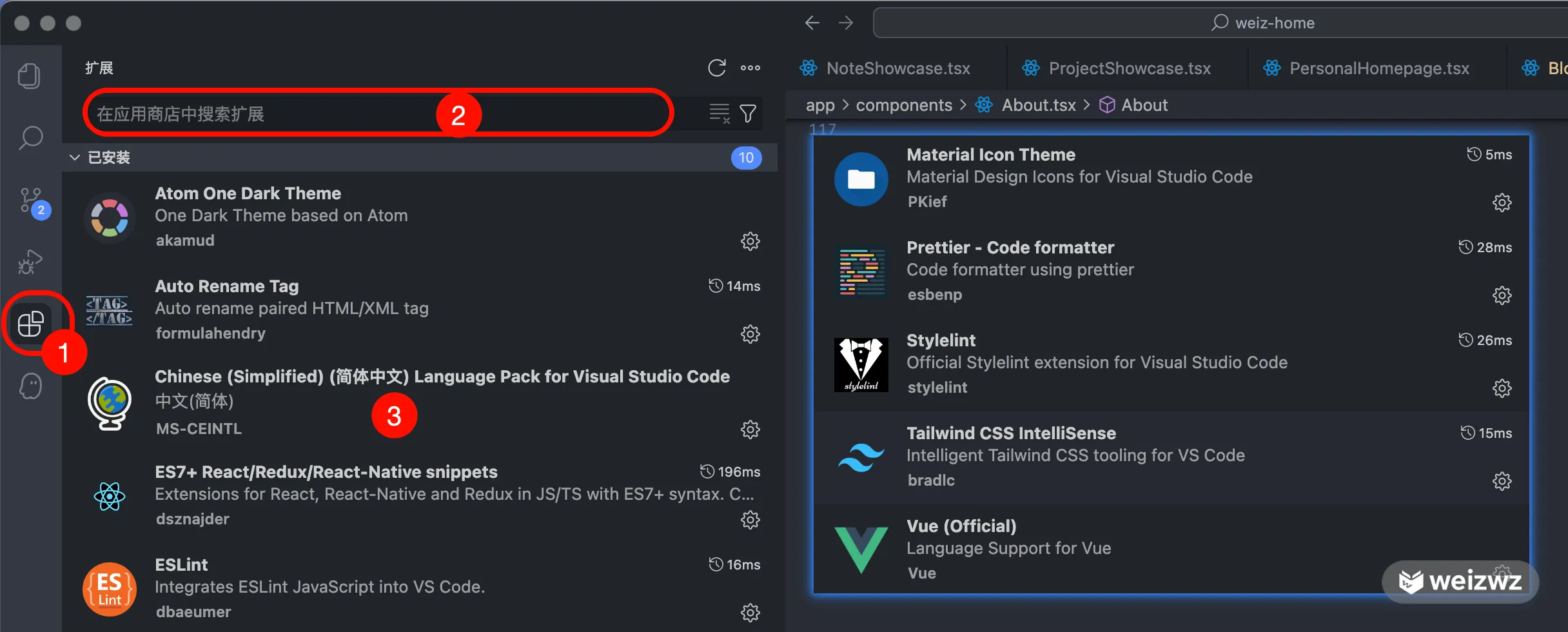
Task: Open the Source Control view
Action: tap(30, 201)
